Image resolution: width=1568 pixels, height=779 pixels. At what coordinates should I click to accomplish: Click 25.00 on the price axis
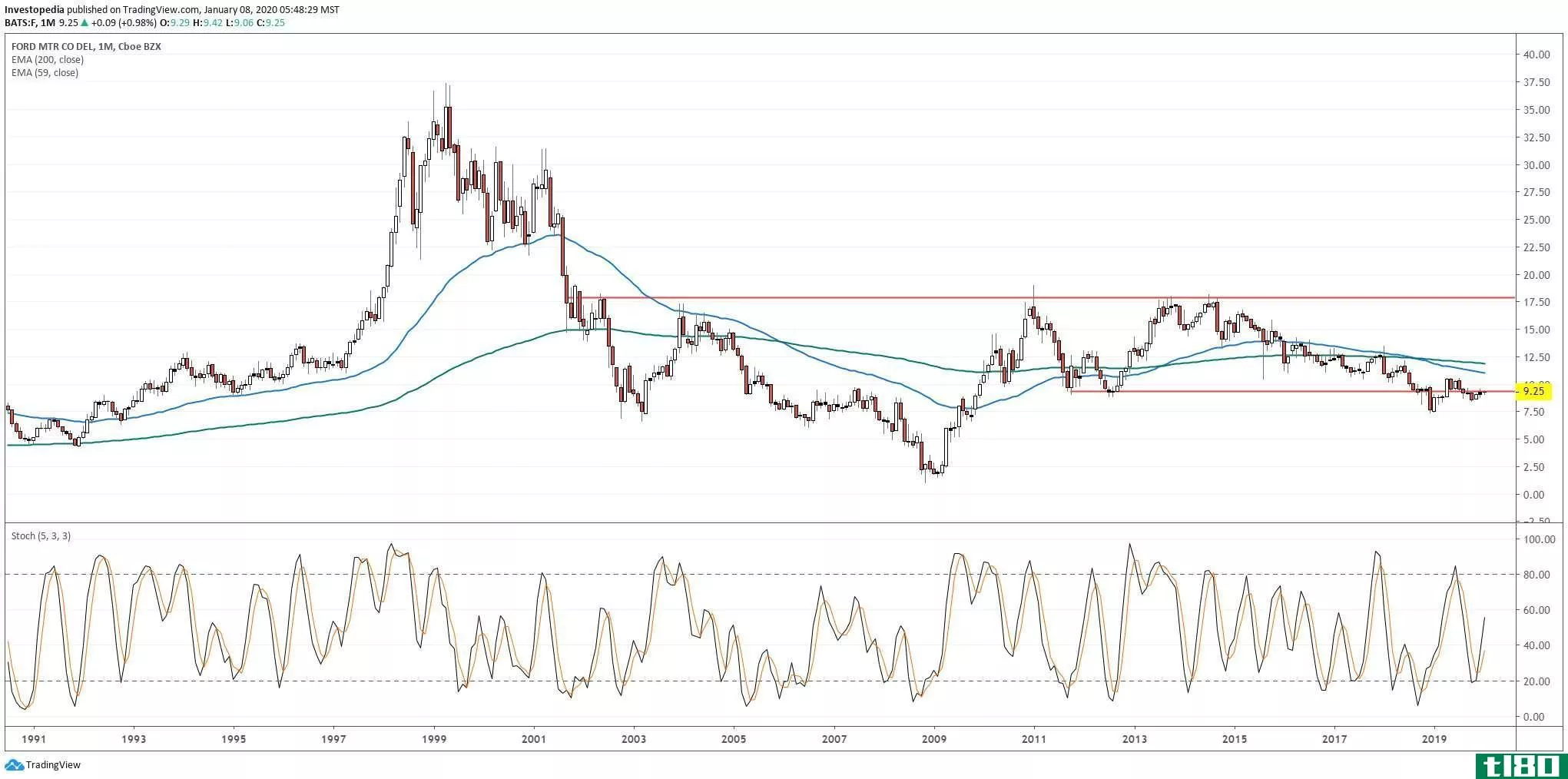point(1536,220)
